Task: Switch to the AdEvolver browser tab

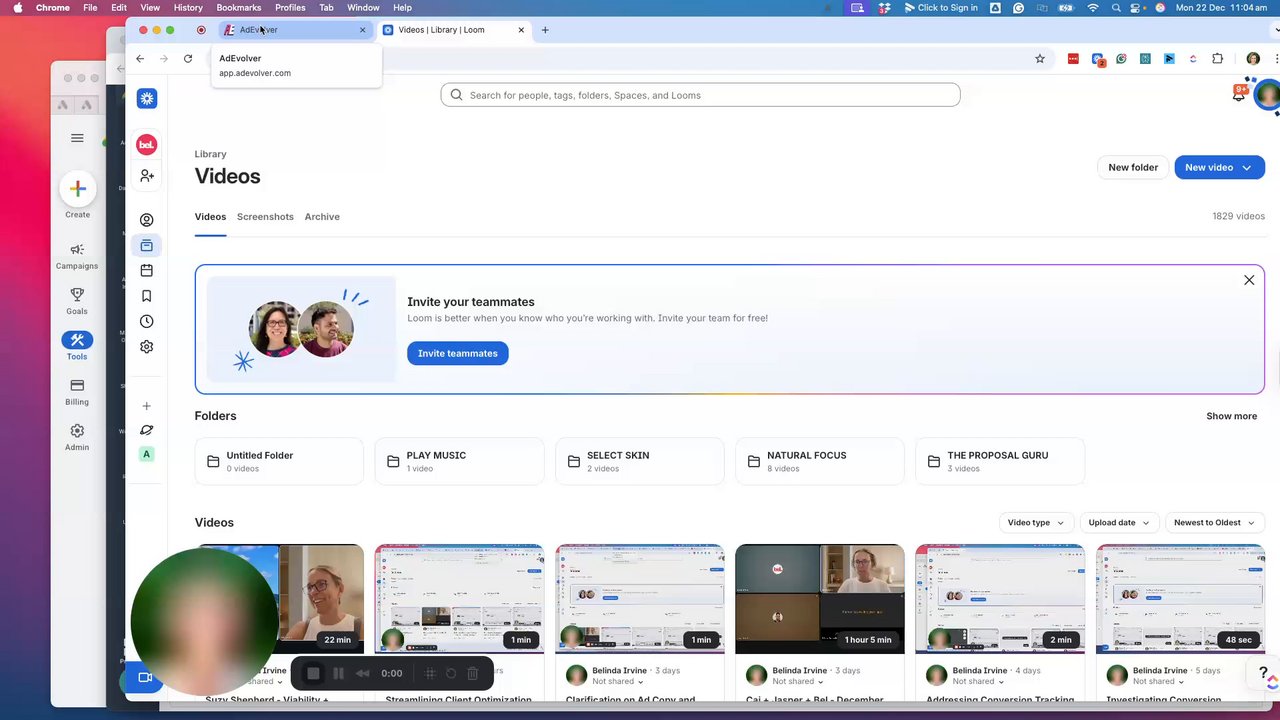Action: pos(295,30)
